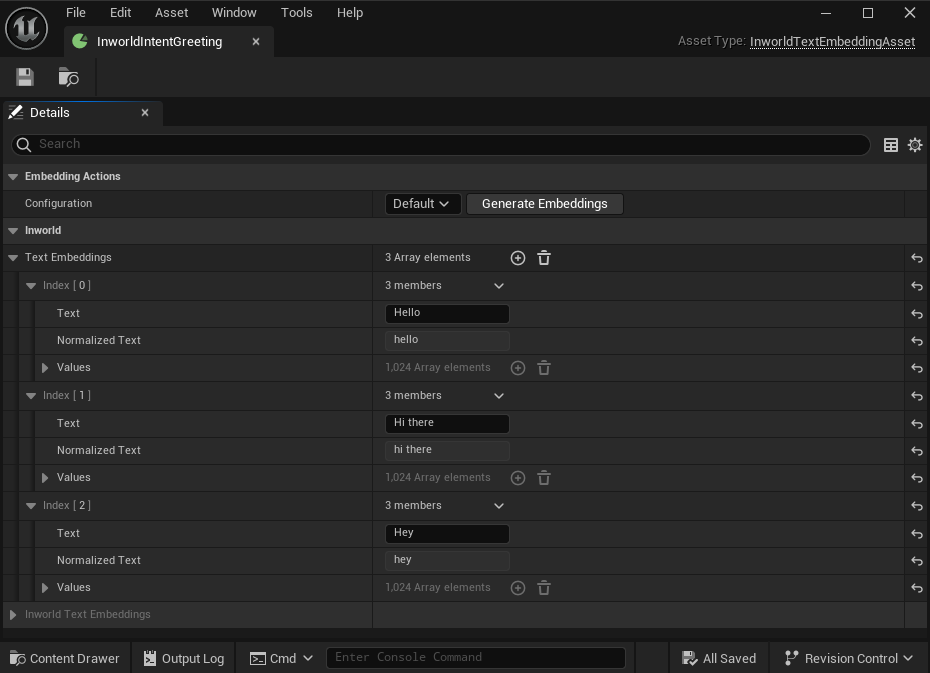Open the Output Log
The height and width of the screenshot is (673, 930).
coord(184,658)
